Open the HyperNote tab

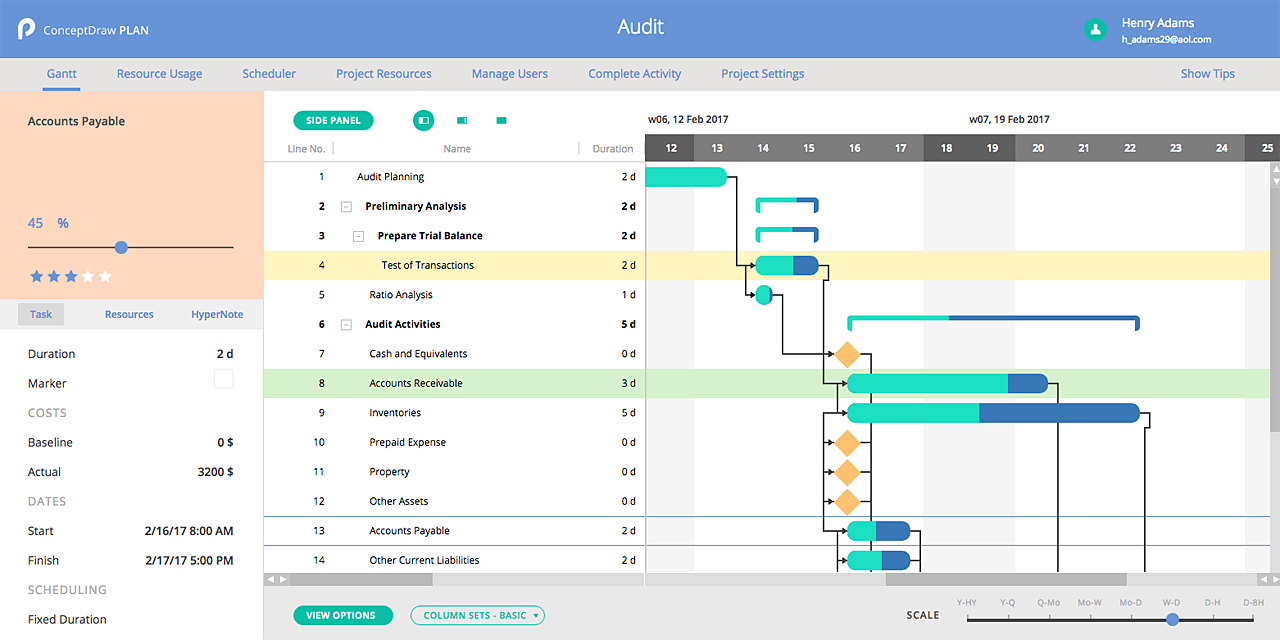point(217,314)
